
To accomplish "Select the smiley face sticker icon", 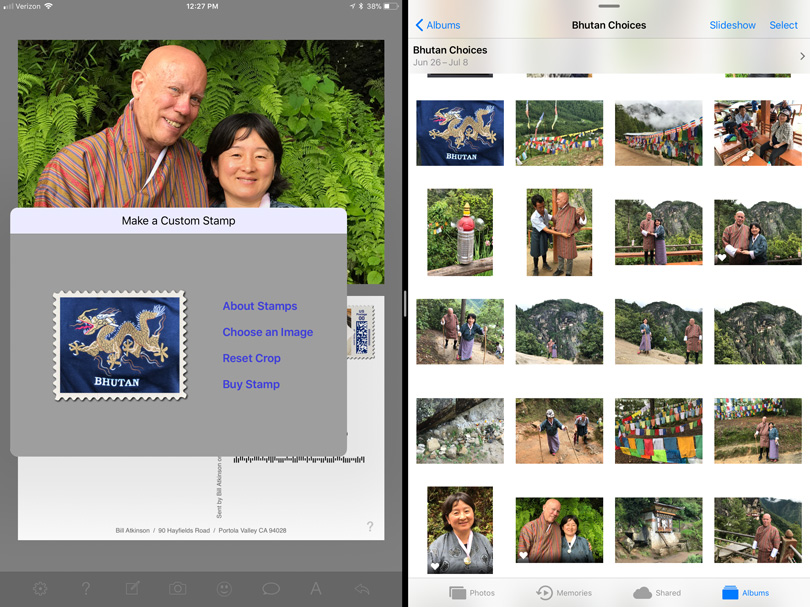I will coord(224,588).
